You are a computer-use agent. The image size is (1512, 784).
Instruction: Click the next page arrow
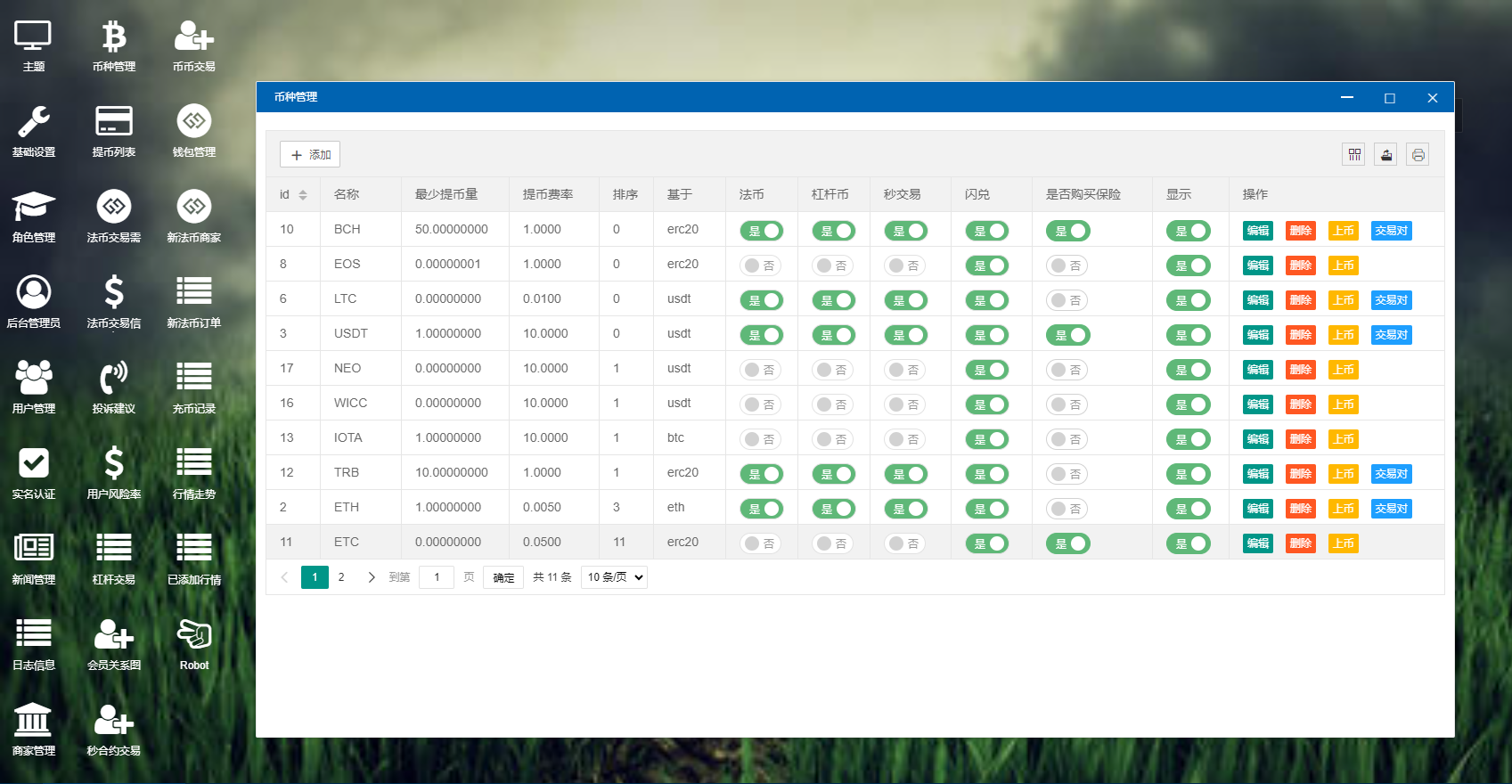372,577
